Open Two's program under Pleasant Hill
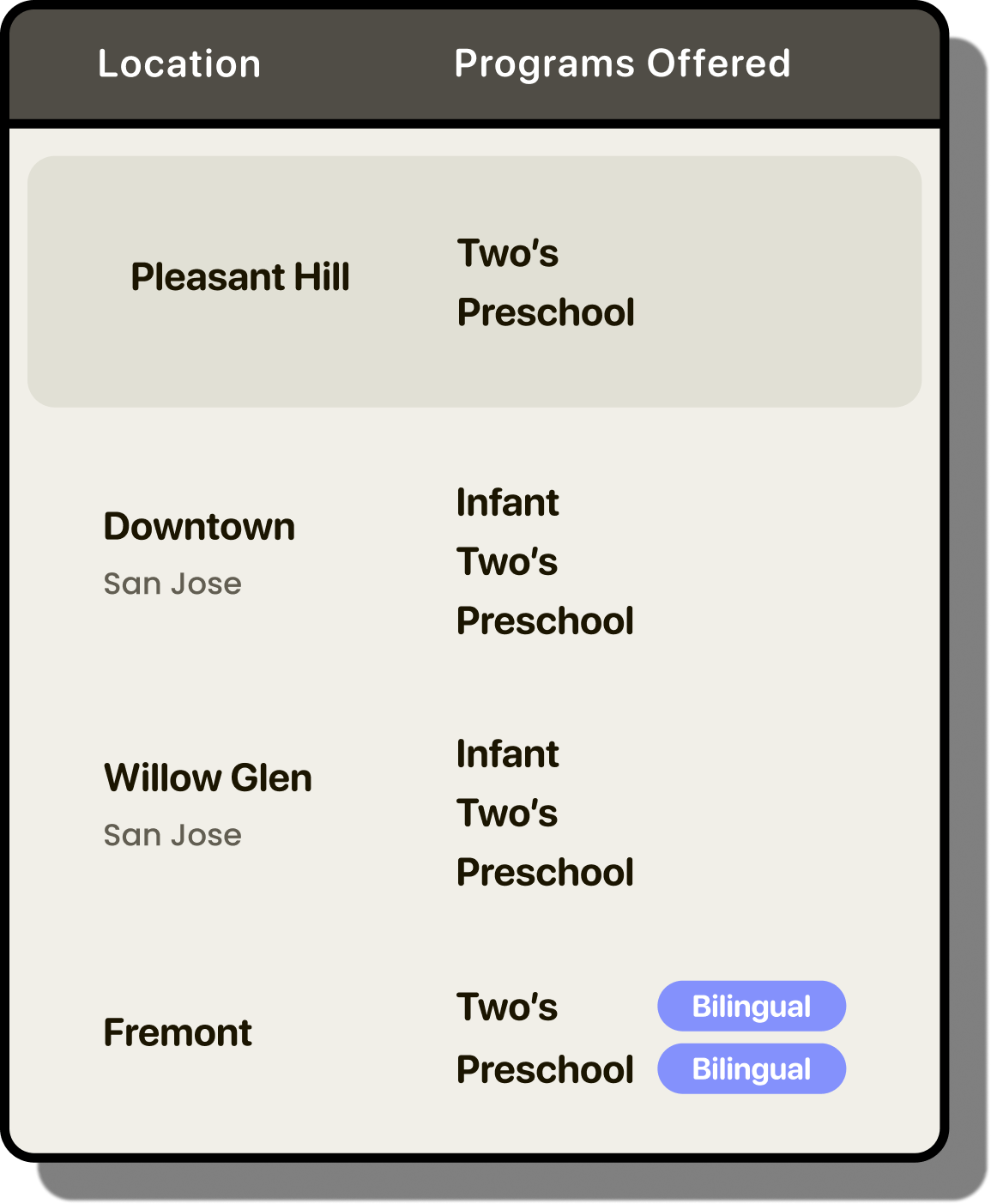 point(507,253)
